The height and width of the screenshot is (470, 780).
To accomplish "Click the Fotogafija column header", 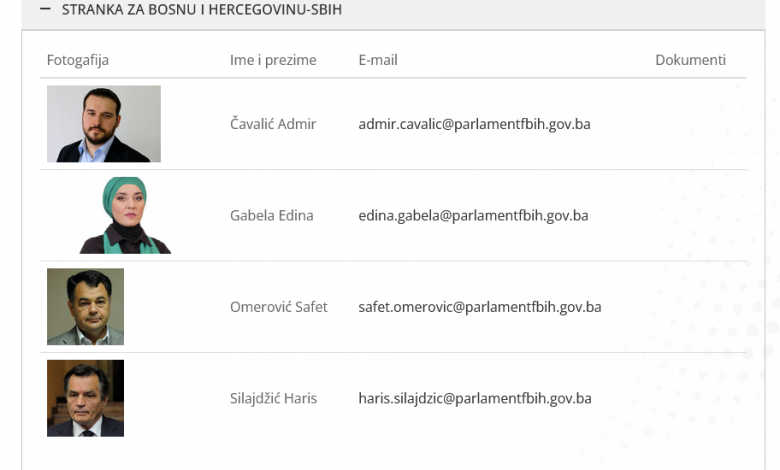I will 78,60.
